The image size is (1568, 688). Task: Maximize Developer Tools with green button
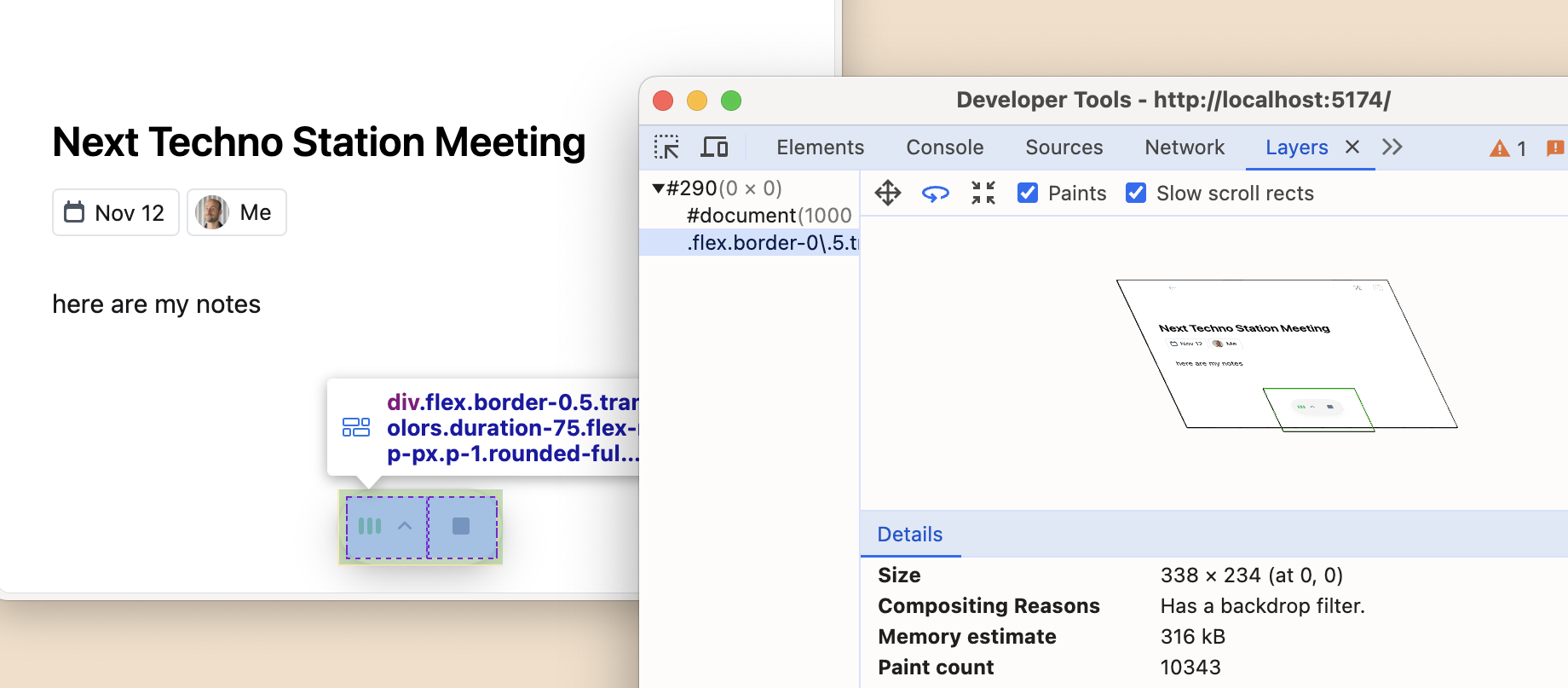[x=731, y=101]
